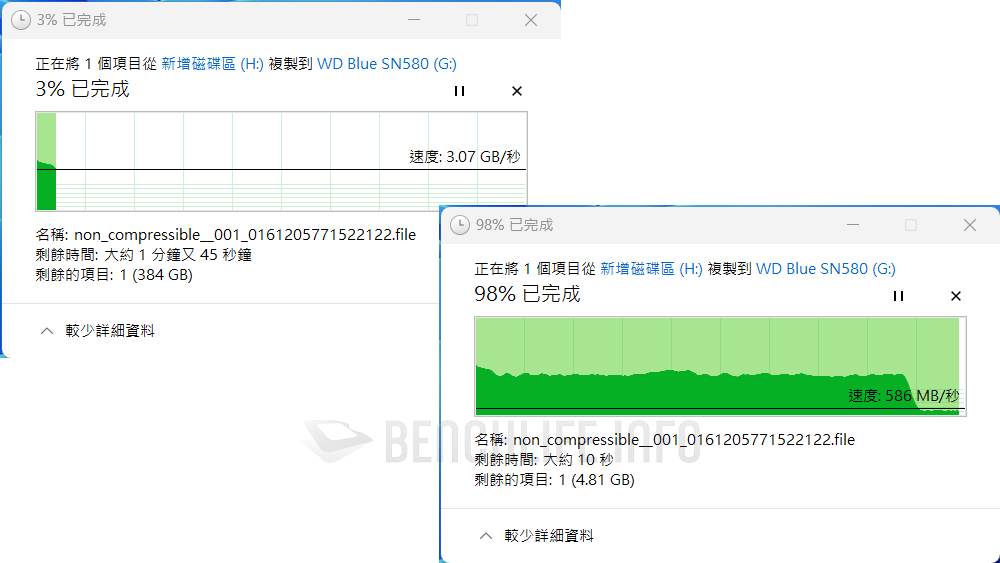
Task: Collapse 較少詳細資料 in the 98% dialog
Action: click(537, 536)
